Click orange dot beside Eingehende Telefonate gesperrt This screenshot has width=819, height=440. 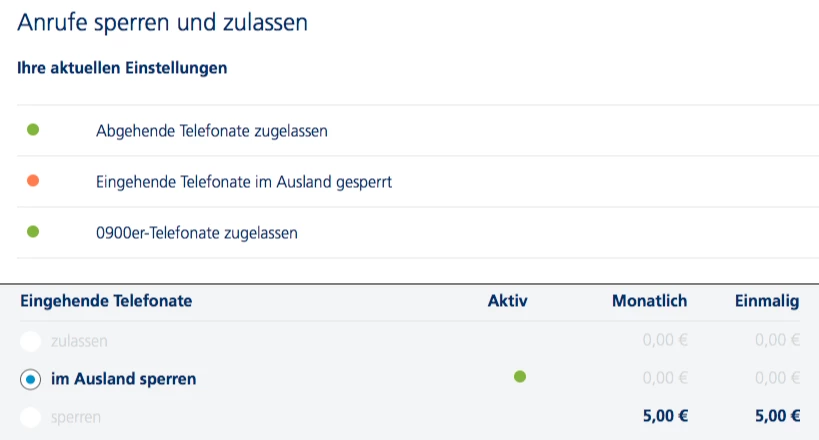click(33, 181)
